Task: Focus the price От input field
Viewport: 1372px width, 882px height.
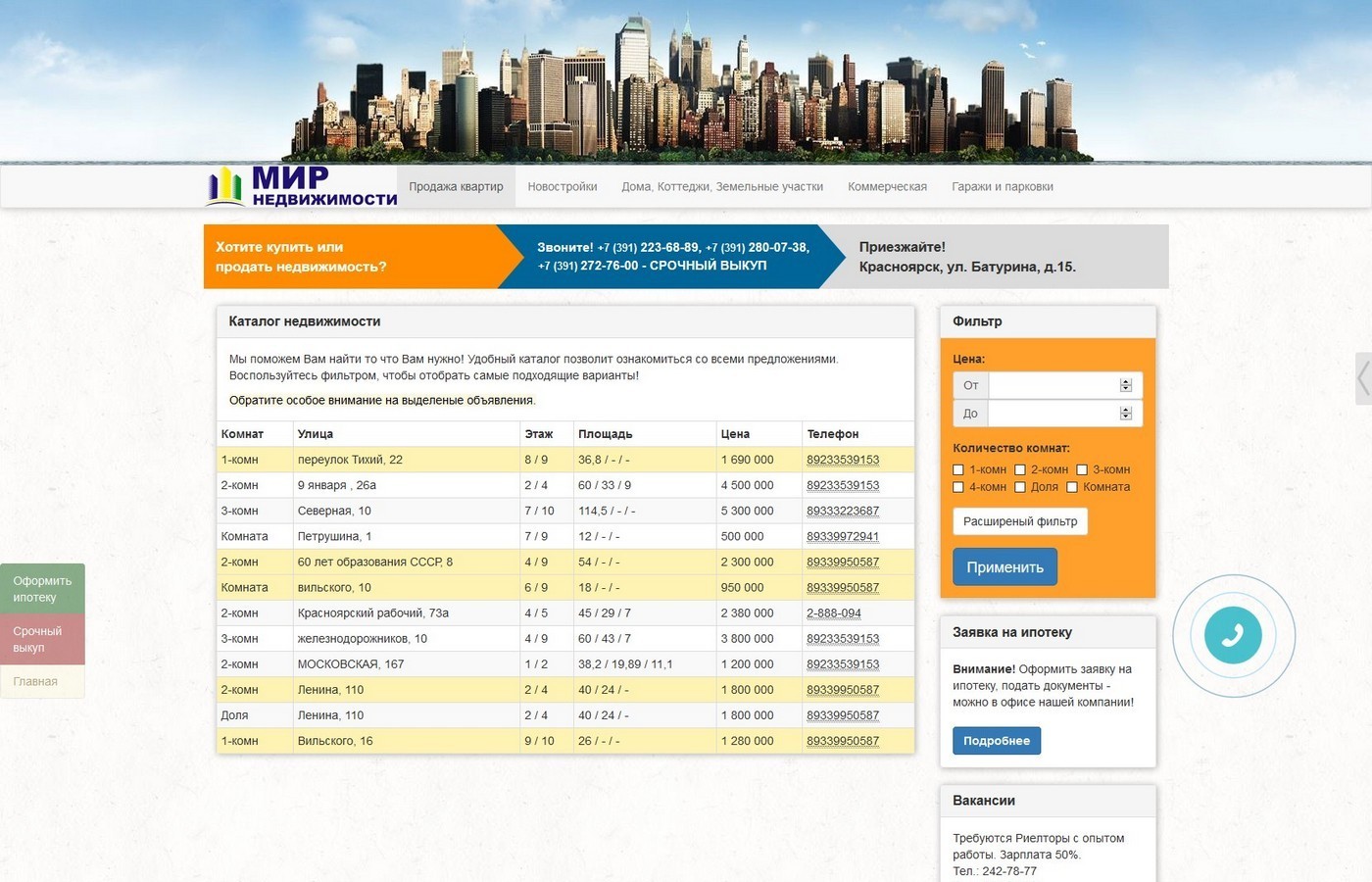Action: click(1065, 385)
